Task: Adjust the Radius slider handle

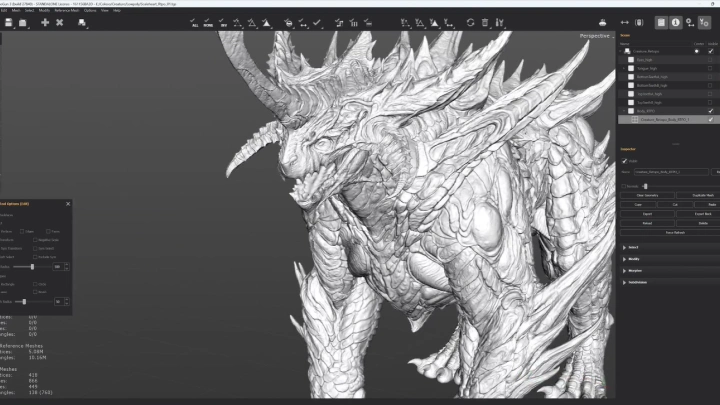Action: [x=32, y=266]
